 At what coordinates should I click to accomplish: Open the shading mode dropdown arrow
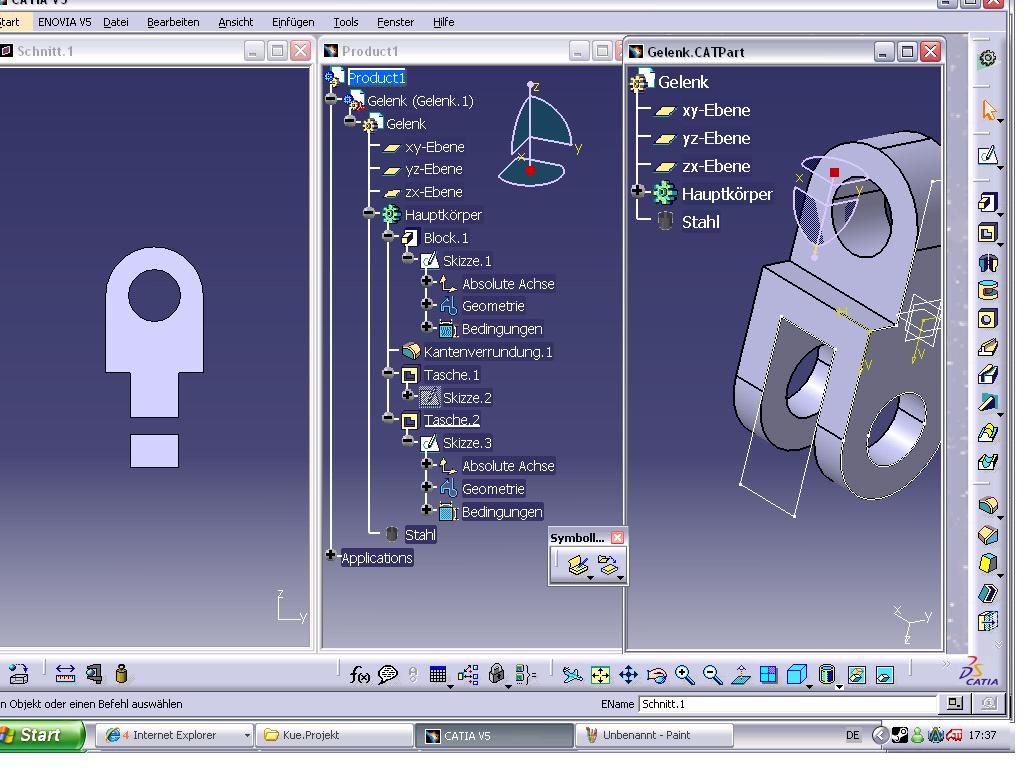click(x=839, y=686)
